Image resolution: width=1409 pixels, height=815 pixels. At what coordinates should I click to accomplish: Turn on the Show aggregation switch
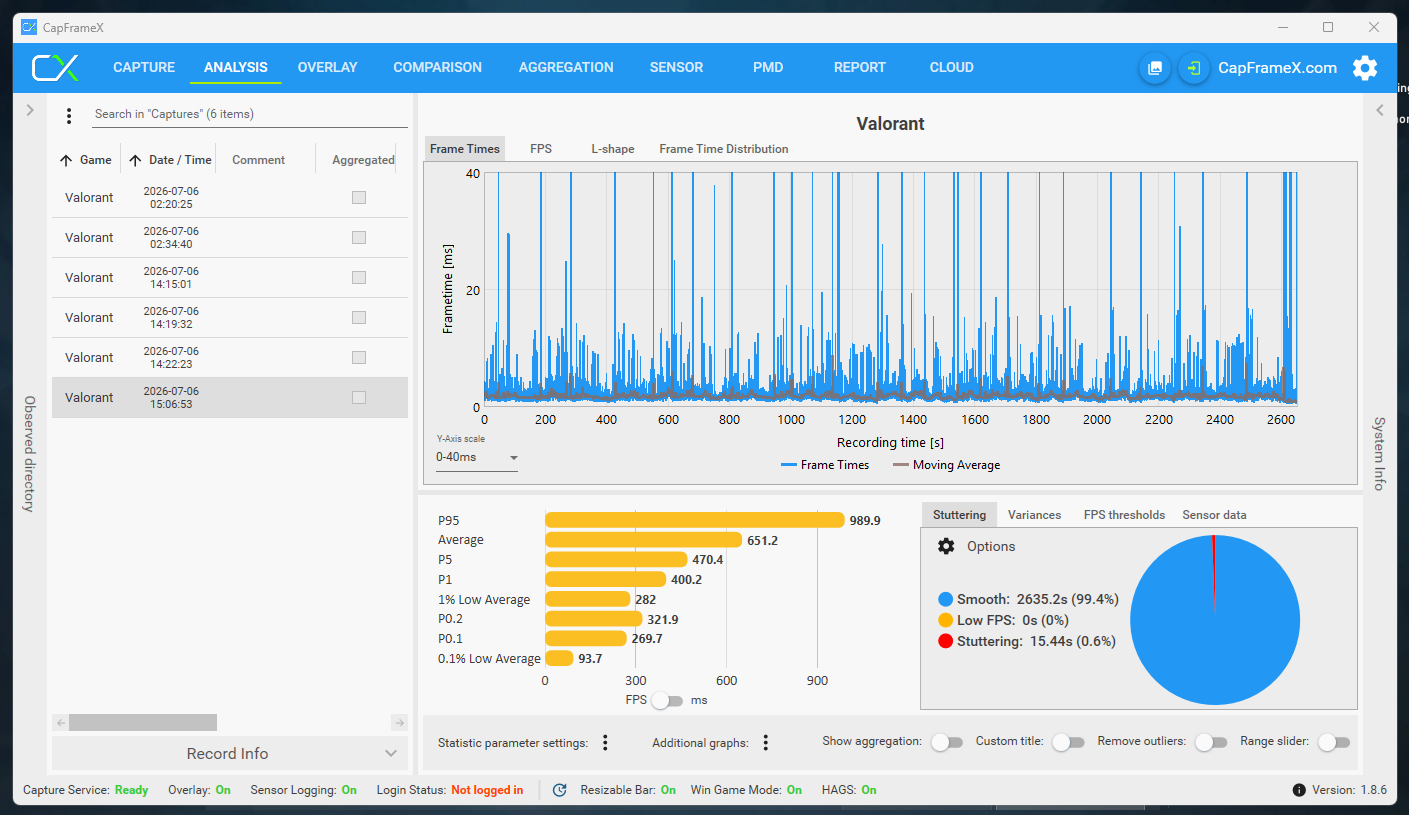[946, 742]
